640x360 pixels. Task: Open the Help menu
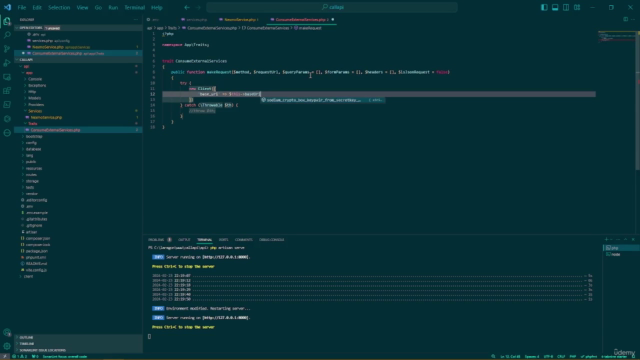pos(157,7)
